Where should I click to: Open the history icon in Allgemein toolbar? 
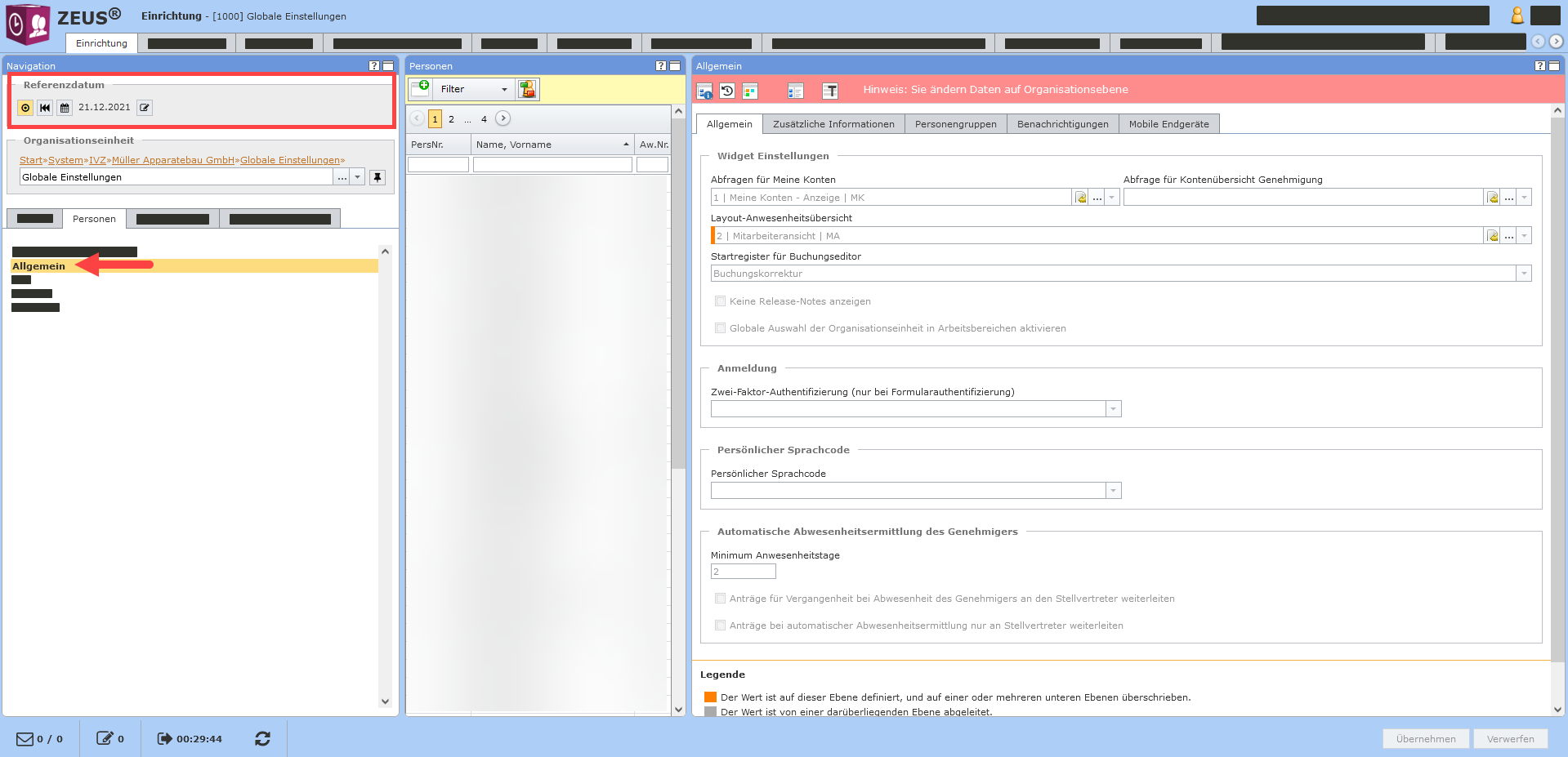click(x=727, y=91)
